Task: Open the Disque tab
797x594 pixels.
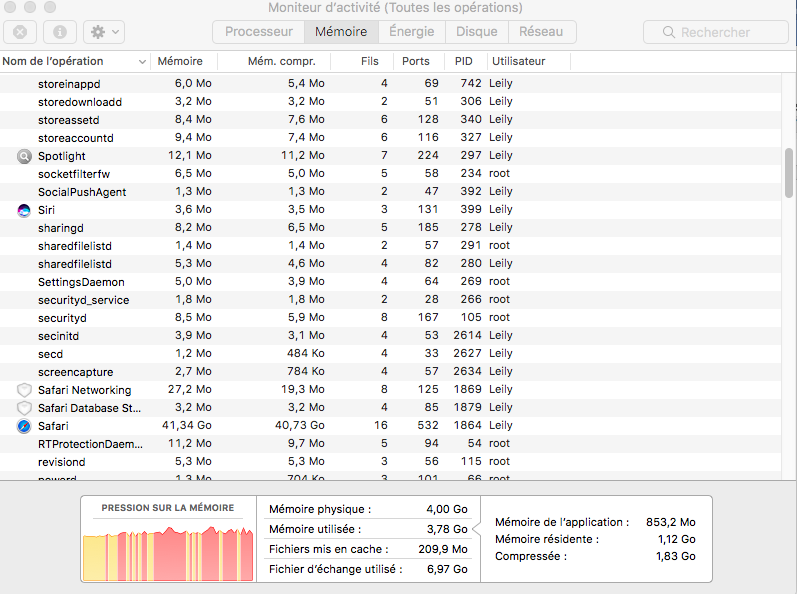Action: (476, 32)
